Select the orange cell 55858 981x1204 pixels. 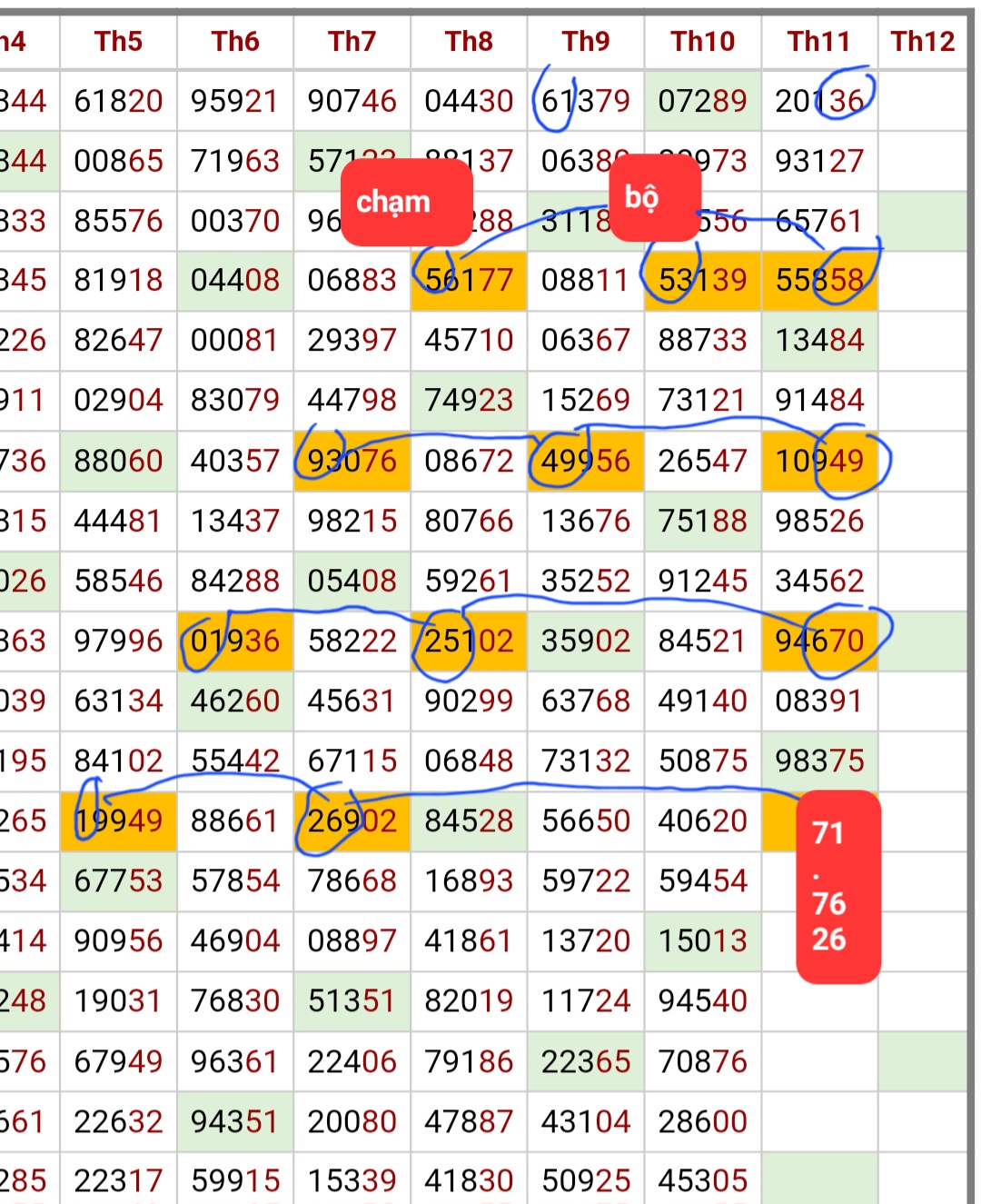click(x=819, y=281)
